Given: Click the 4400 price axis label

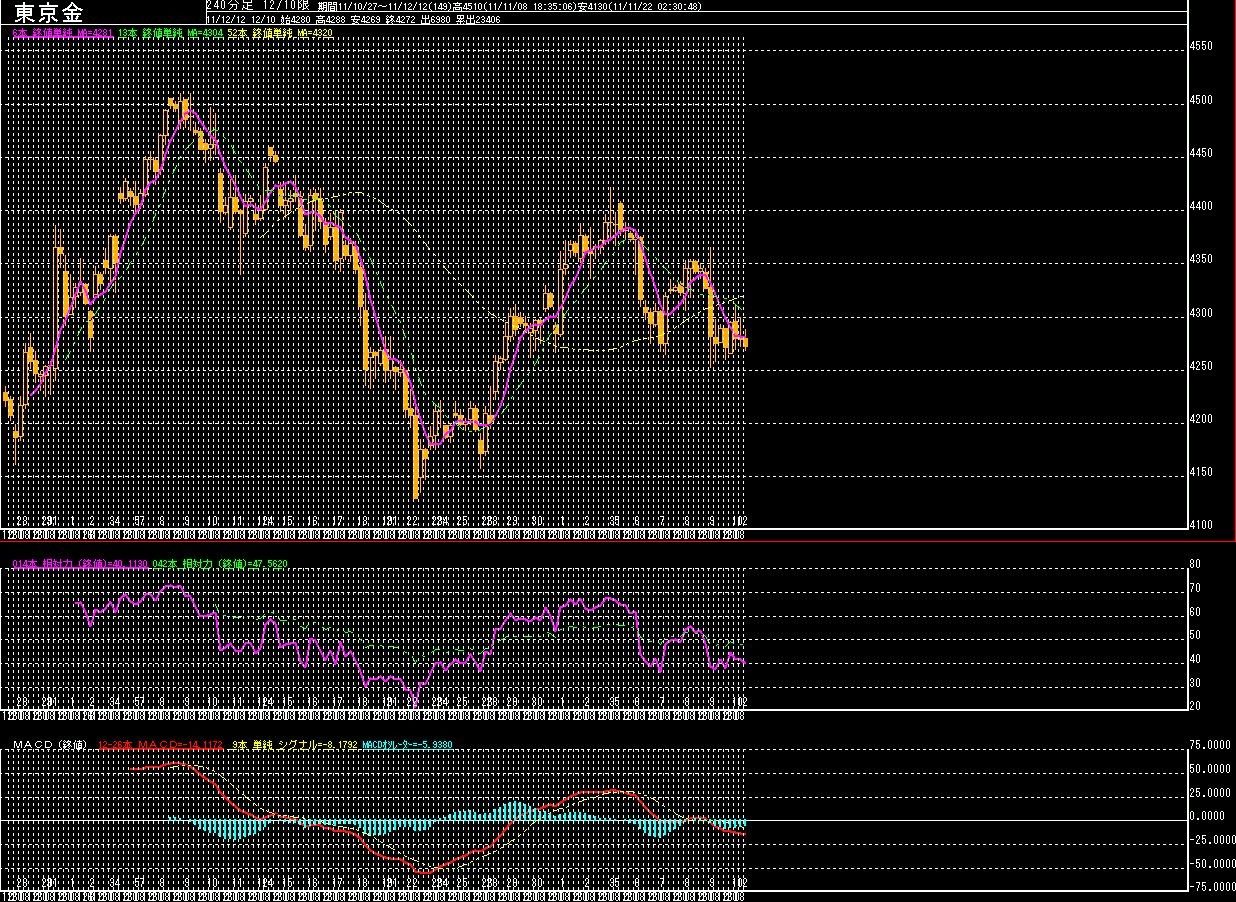Looking at the screenshot, I should 1201,206.
